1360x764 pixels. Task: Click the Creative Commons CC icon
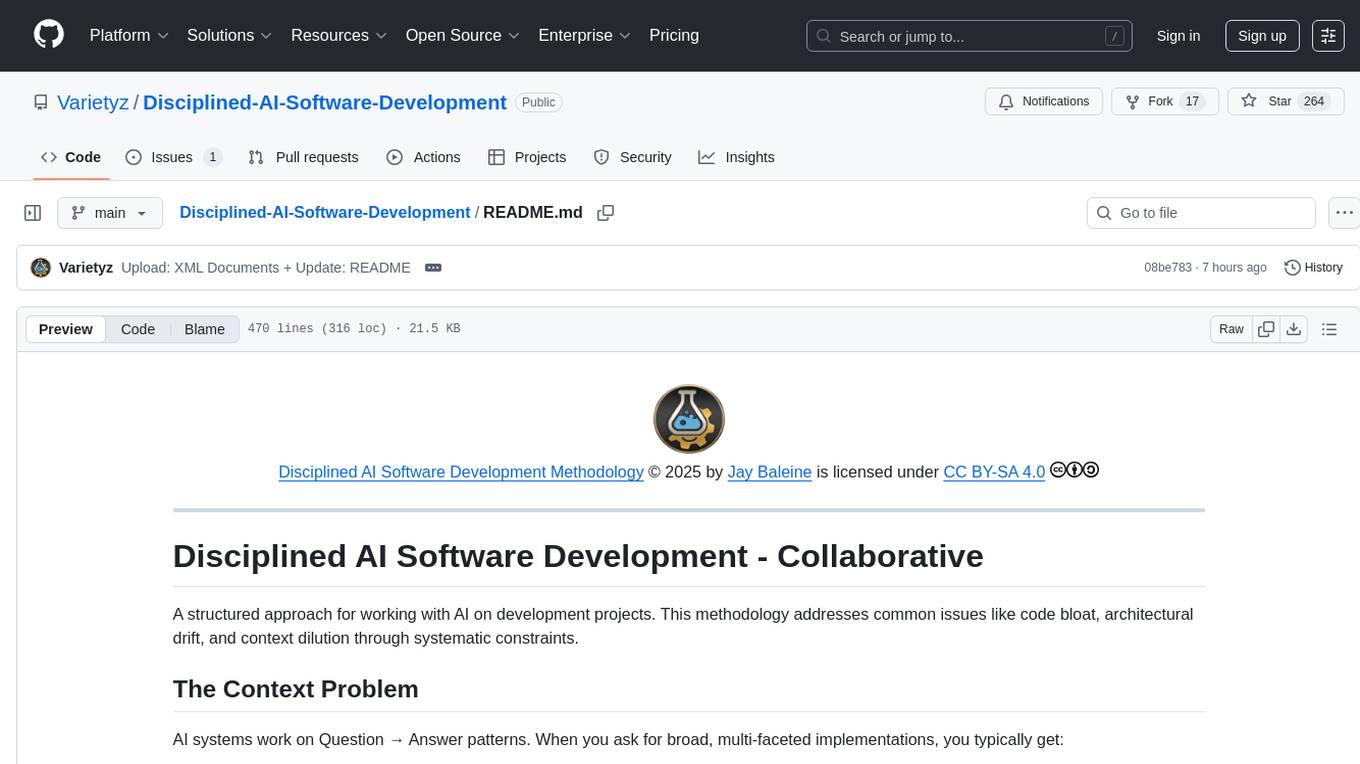pyautogui.click(x=1058, y=469)
